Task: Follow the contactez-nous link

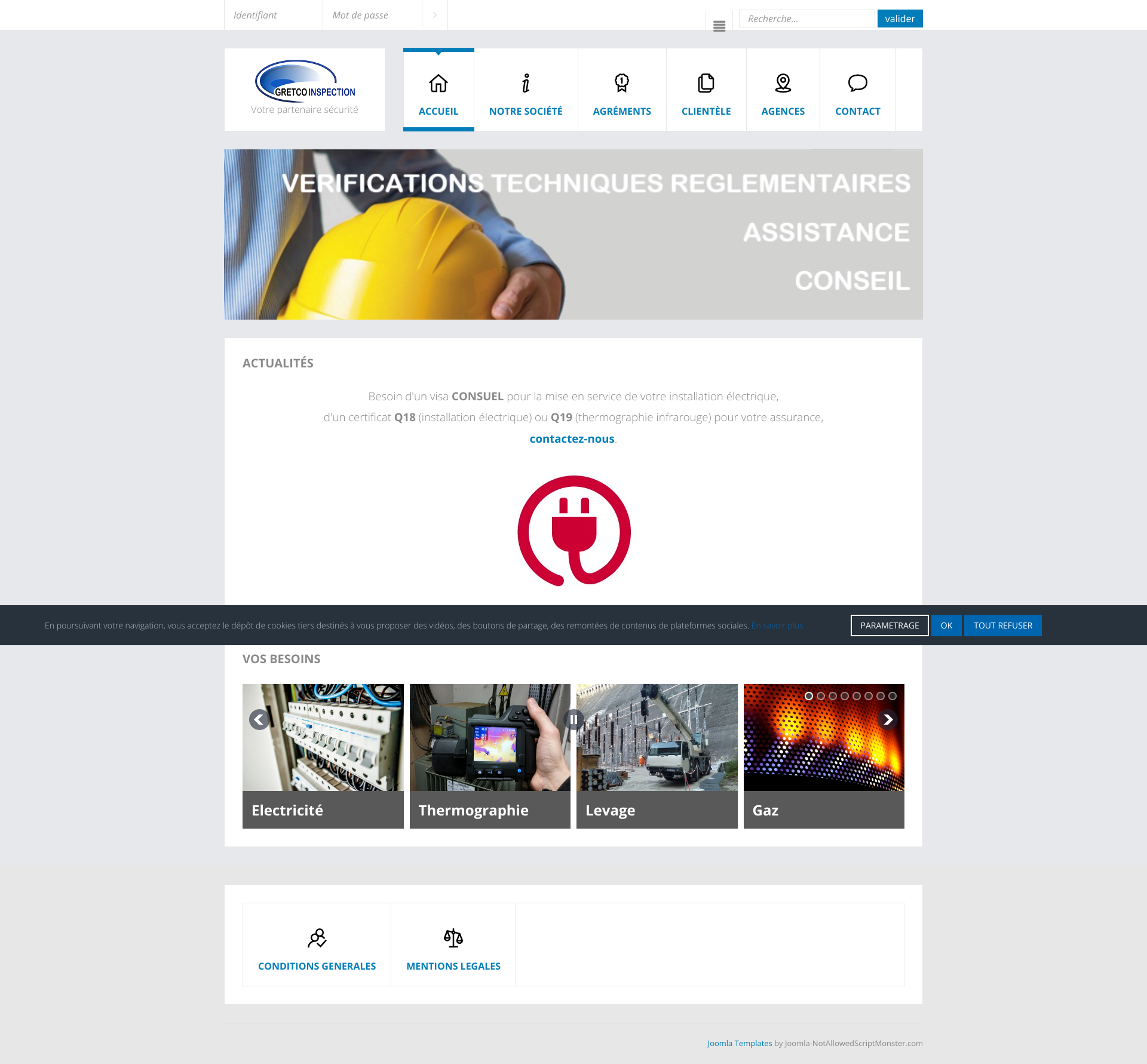Action: [x=572, y=439]
